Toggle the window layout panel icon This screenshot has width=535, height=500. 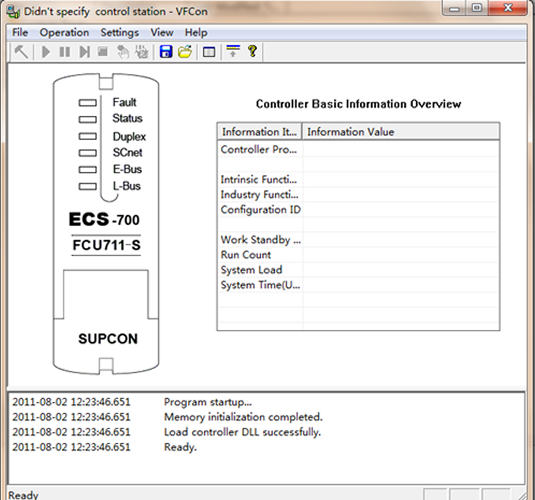209,52
